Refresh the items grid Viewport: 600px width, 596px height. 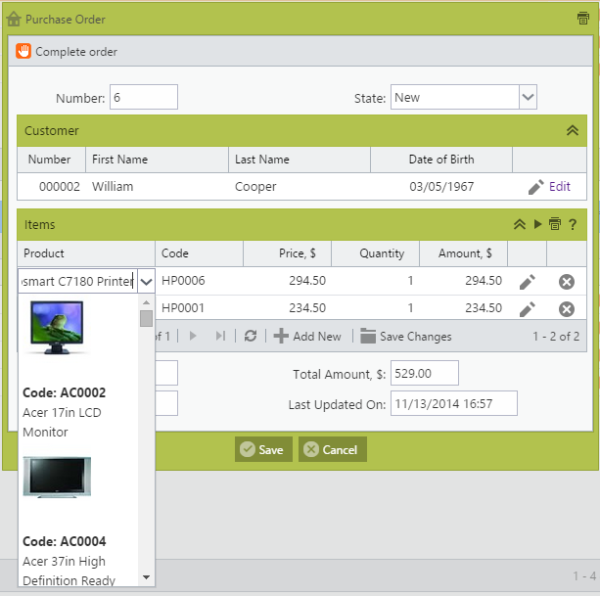pyautogui.click(x=250, y=336)
